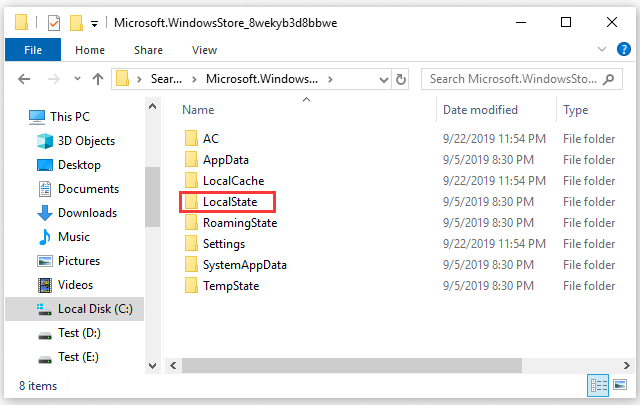Image resolution: width=640 pixels, height=405 pixels.
Task: Sort by the Type column header
Action: [576, 110]
